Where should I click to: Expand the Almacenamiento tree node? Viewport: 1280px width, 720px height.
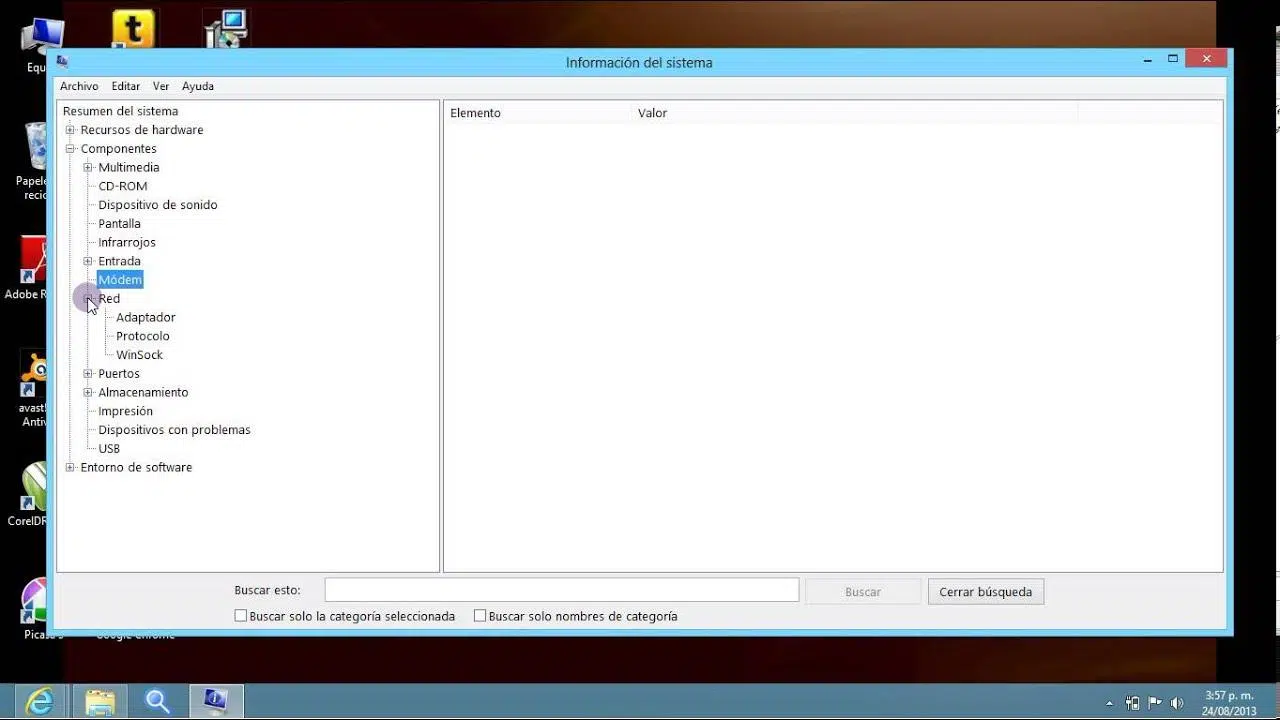(88, 392)
